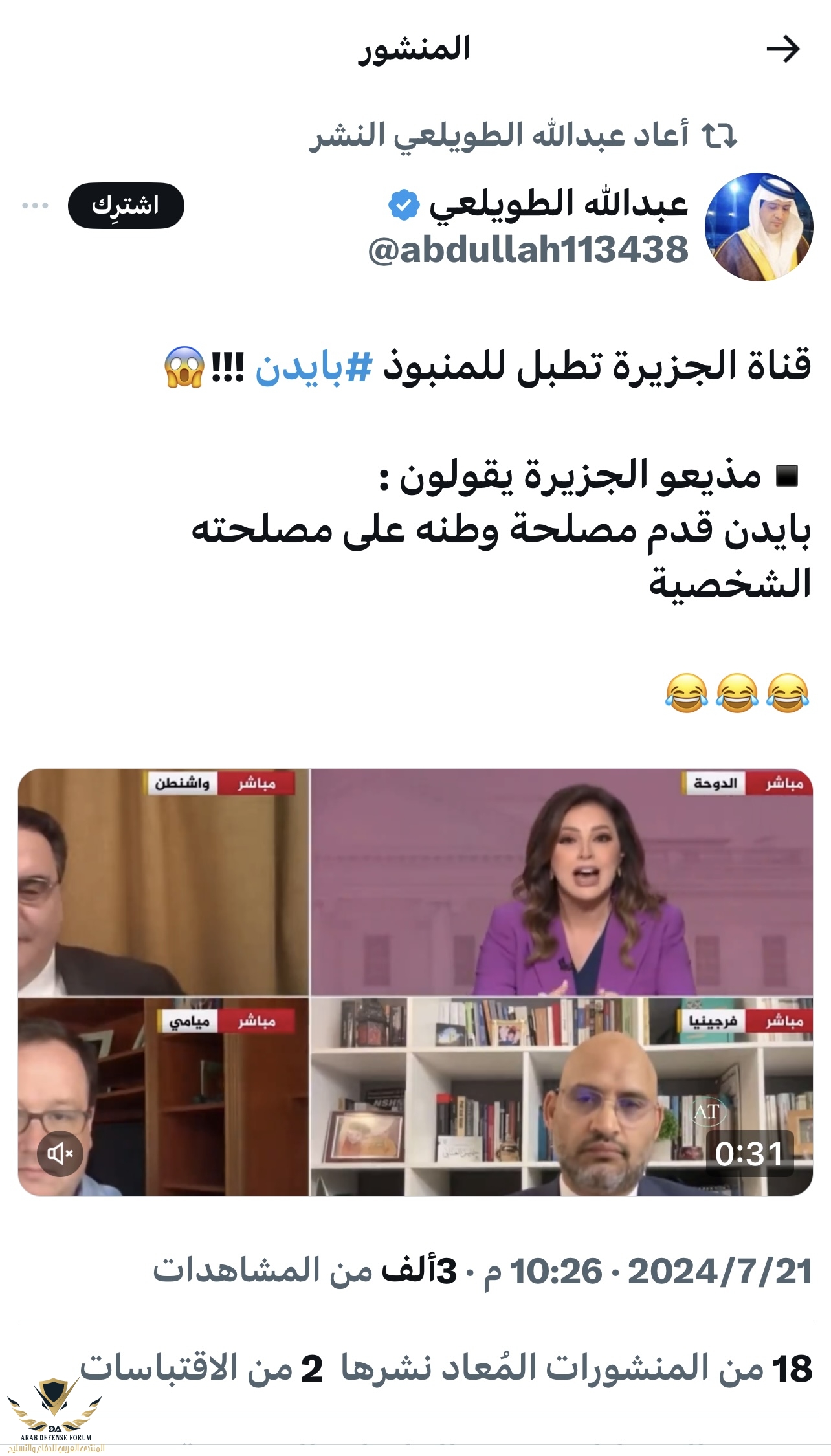Play the embedded Al Jazeera video
Viewport: 831px width, 1456px height.
pyautogui.click(x=415, y=982)
